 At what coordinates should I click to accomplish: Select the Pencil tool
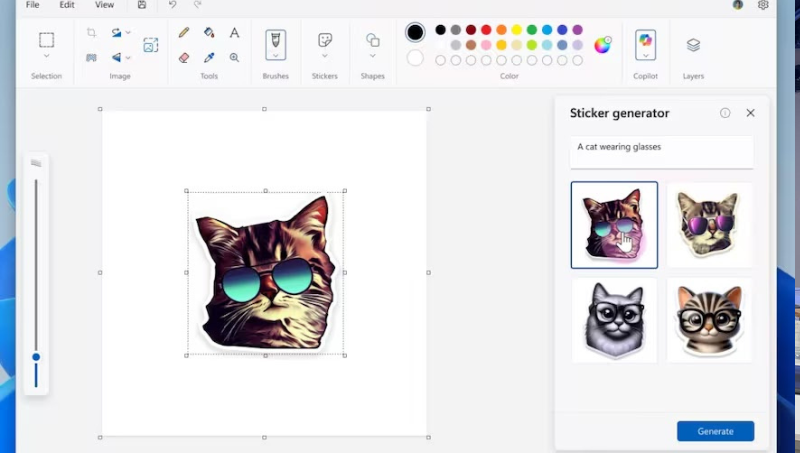point(184,33)
